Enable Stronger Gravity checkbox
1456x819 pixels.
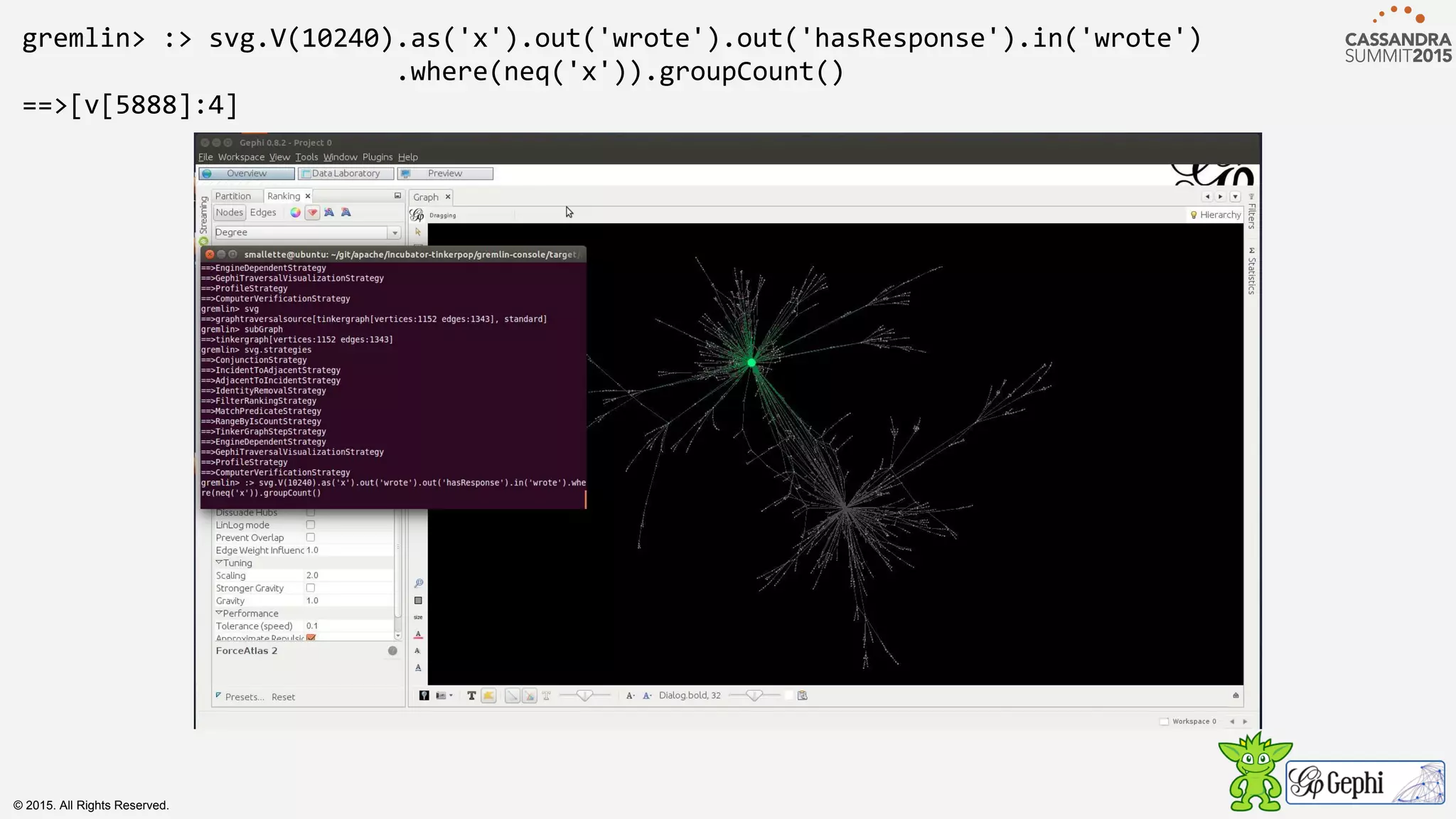point(311,589)
